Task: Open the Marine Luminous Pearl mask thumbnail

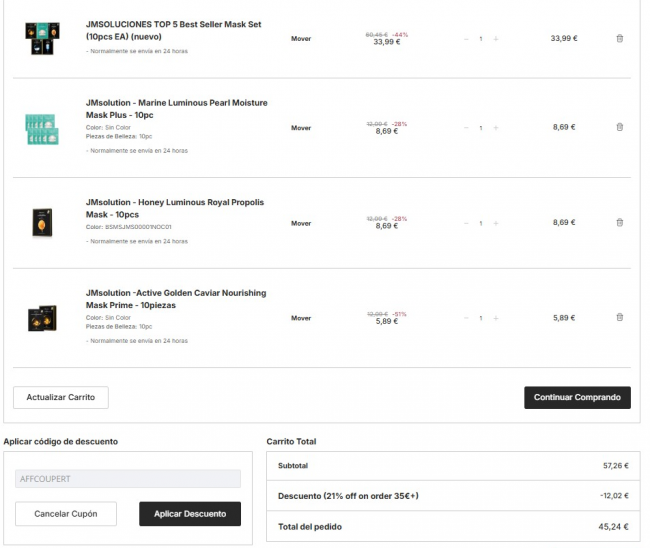Action: point(42,129)
